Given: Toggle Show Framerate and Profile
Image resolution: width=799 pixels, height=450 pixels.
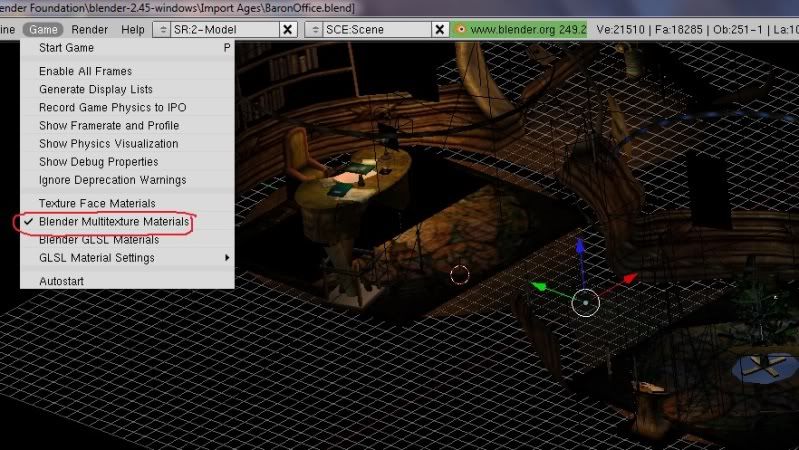Looking at the screenshot, I should click(127, 125).
